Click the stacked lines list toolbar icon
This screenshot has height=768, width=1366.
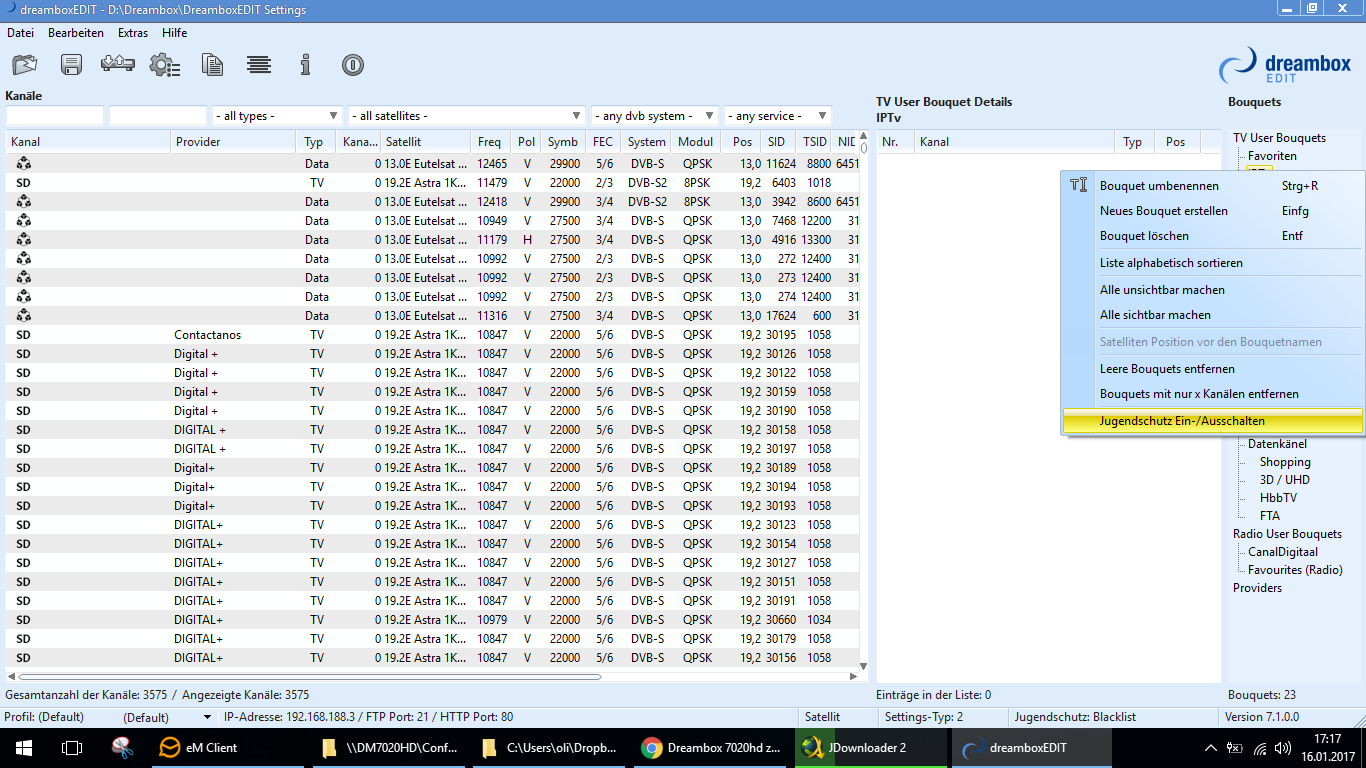[259, 65]
